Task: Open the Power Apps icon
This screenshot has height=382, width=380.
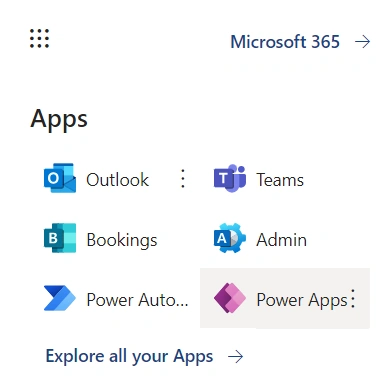Action: (x=230, y=298)
